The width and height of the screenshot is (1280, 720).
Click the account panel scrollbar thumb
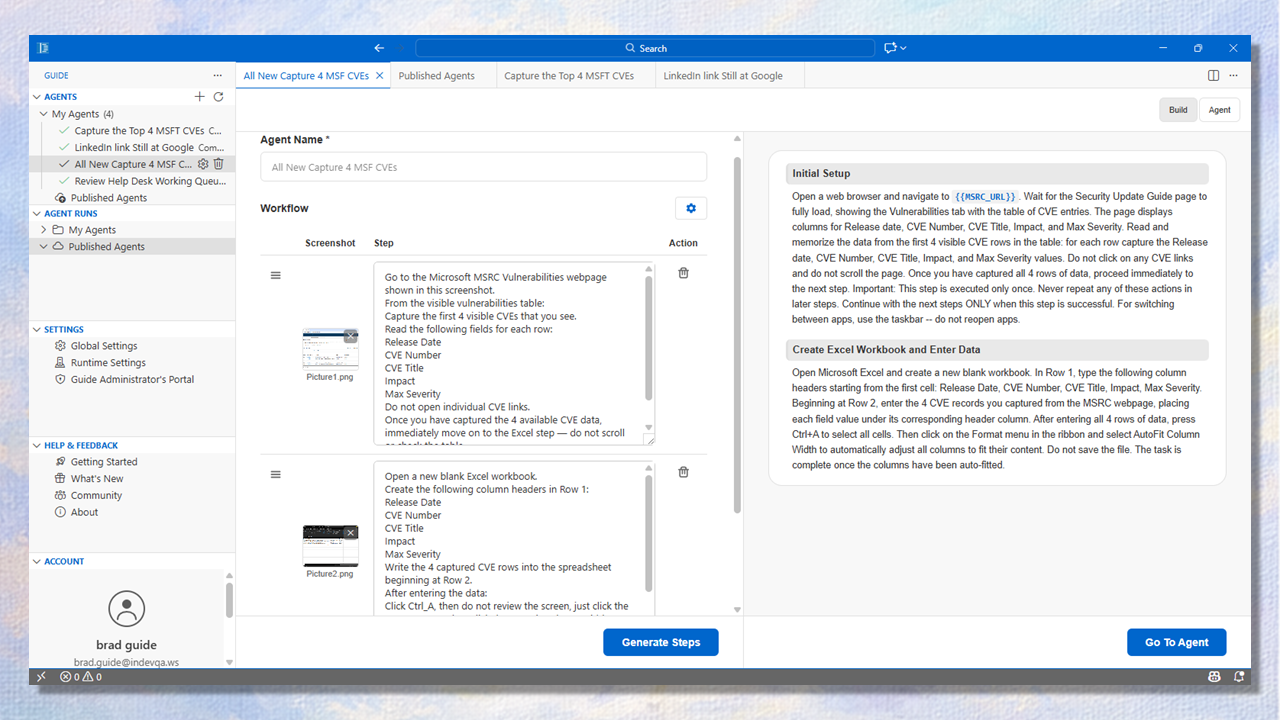coord(229,599)
